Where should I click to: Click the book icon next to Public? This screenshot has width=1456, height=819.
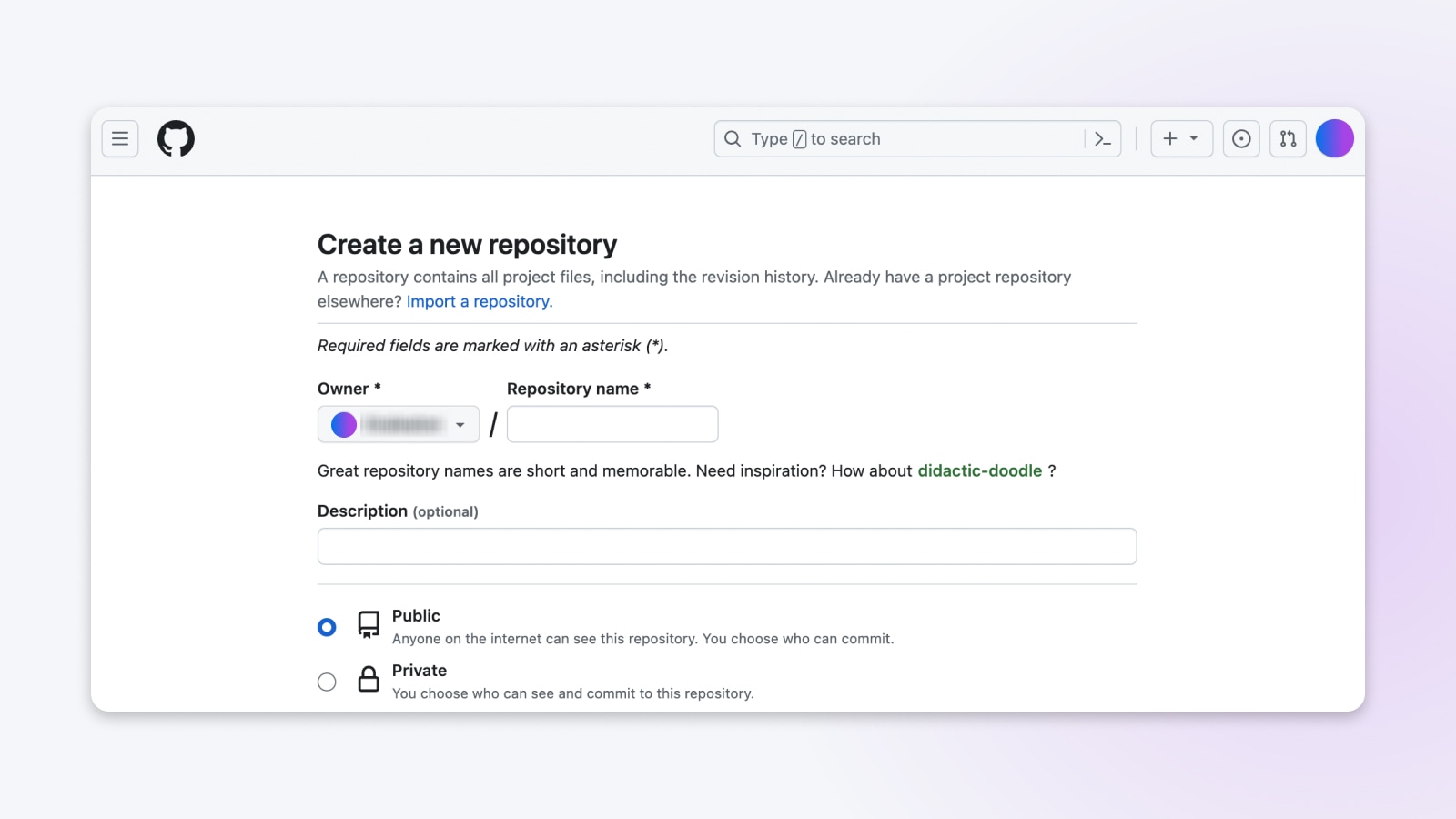pos(368,625)
